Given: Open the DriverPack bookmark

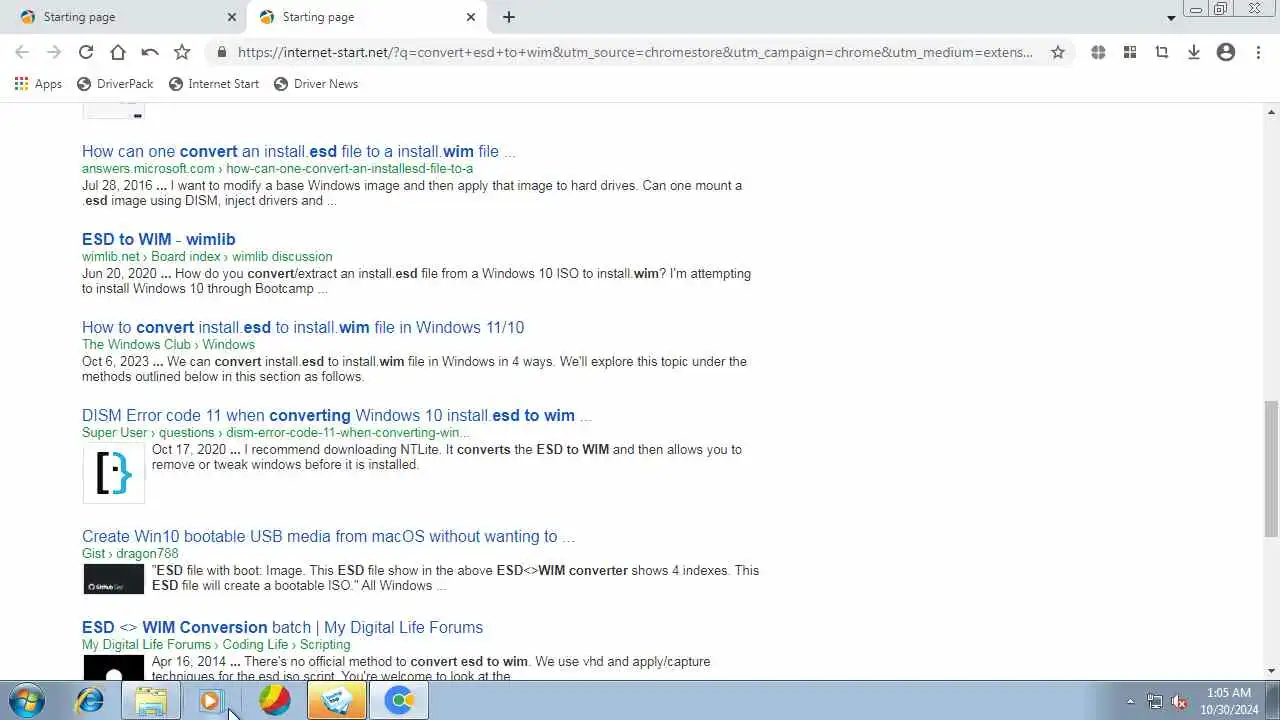Looking at the screenshot, I should (114, 84).
